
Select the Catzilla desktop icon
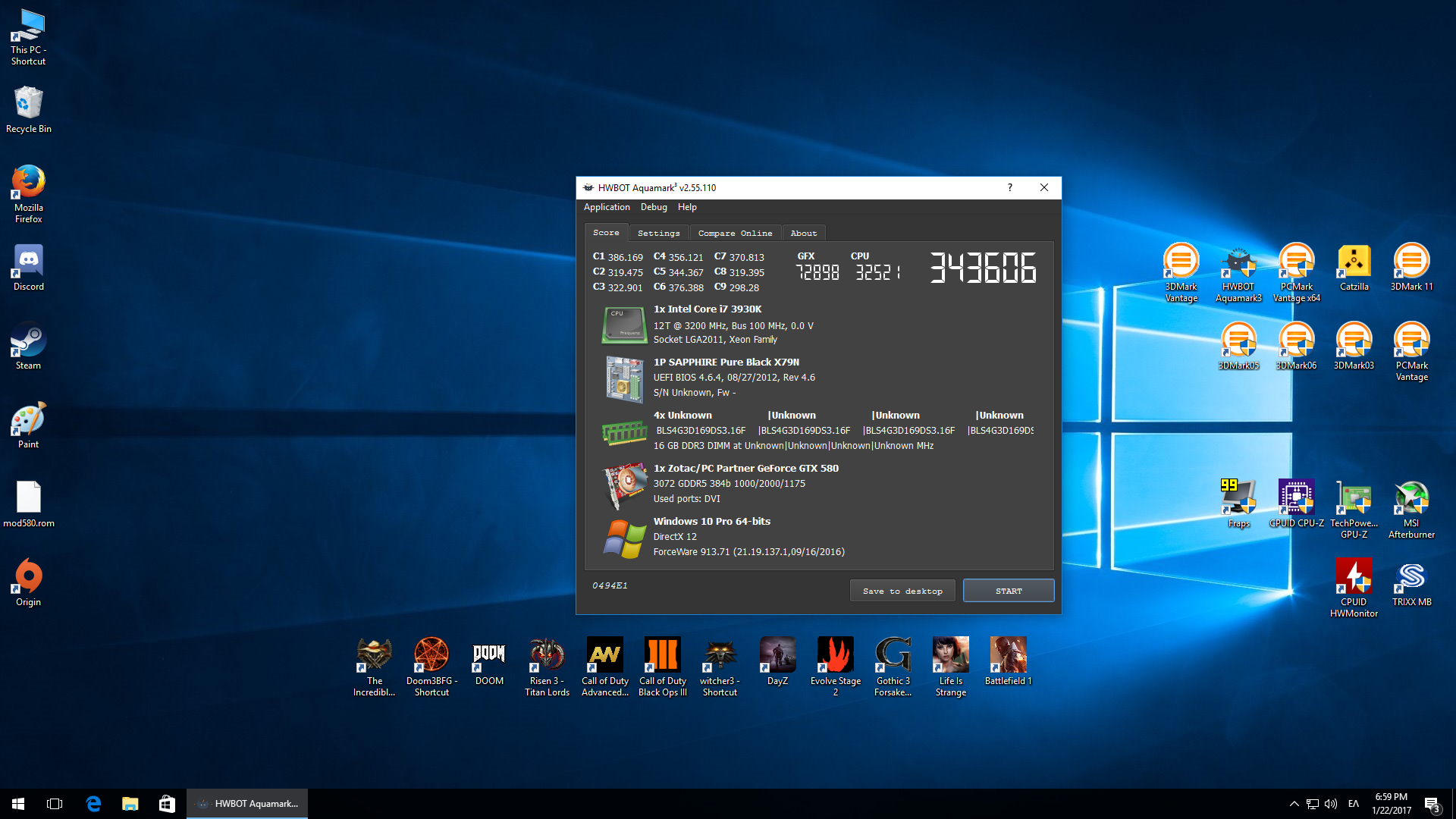[x=1354, y=268]
